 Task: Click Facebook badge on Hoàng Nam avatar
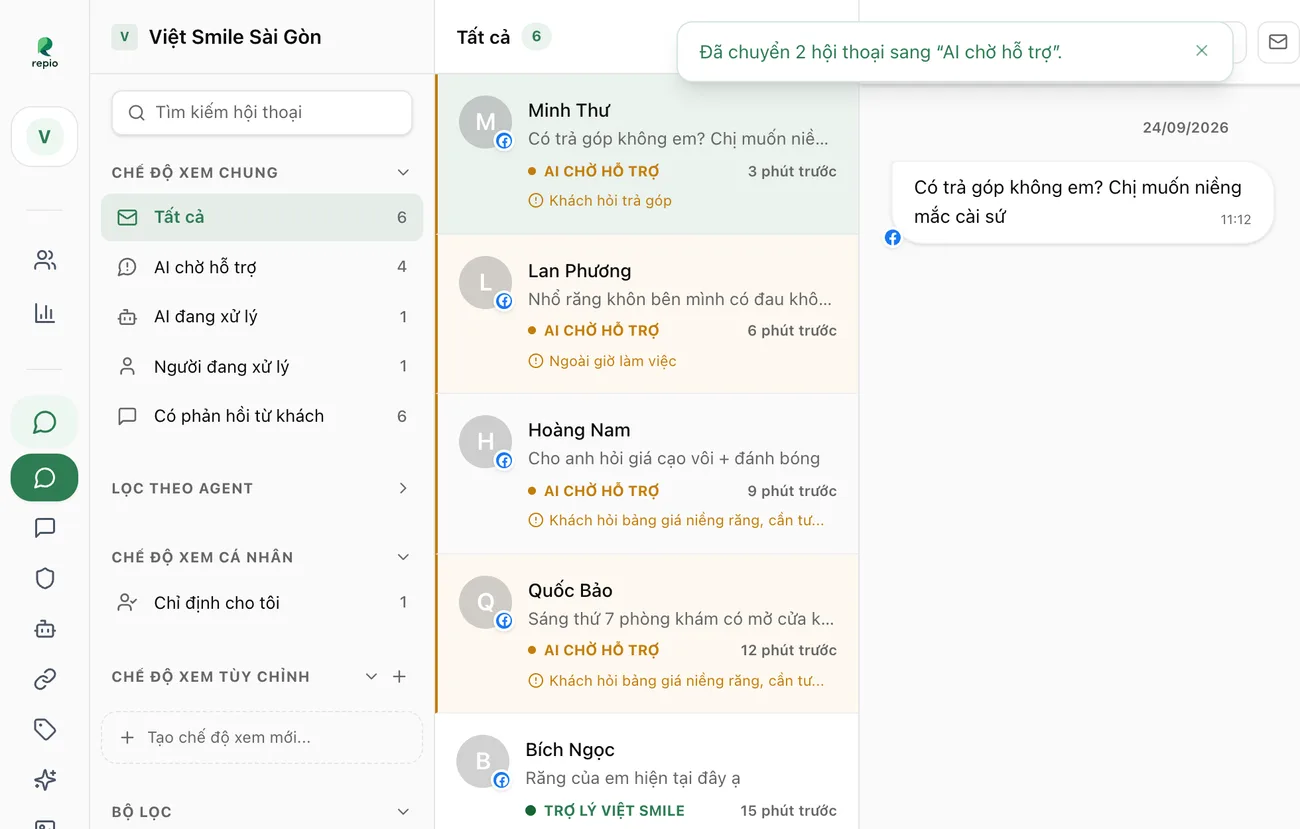tap(504, 461)
